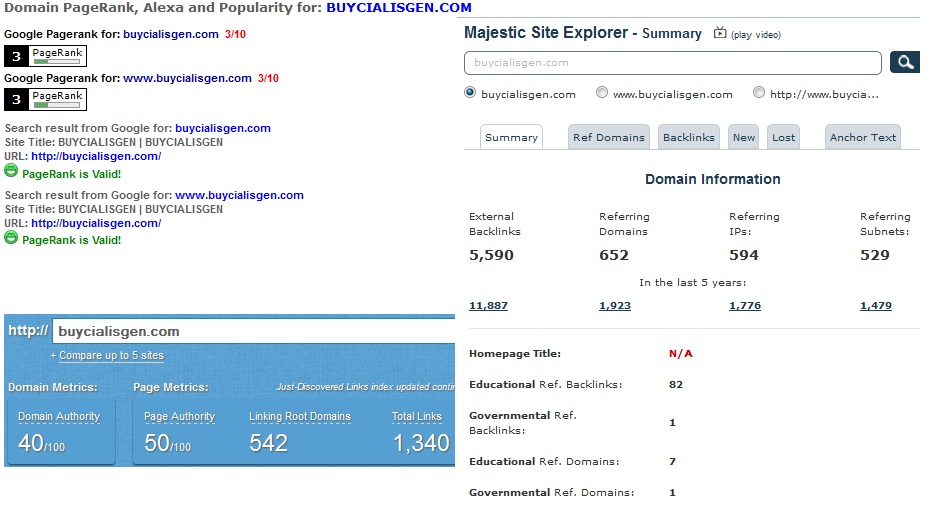938x510 pixels.
Task: Click the Page Authority label
Action: pos(179,417)
